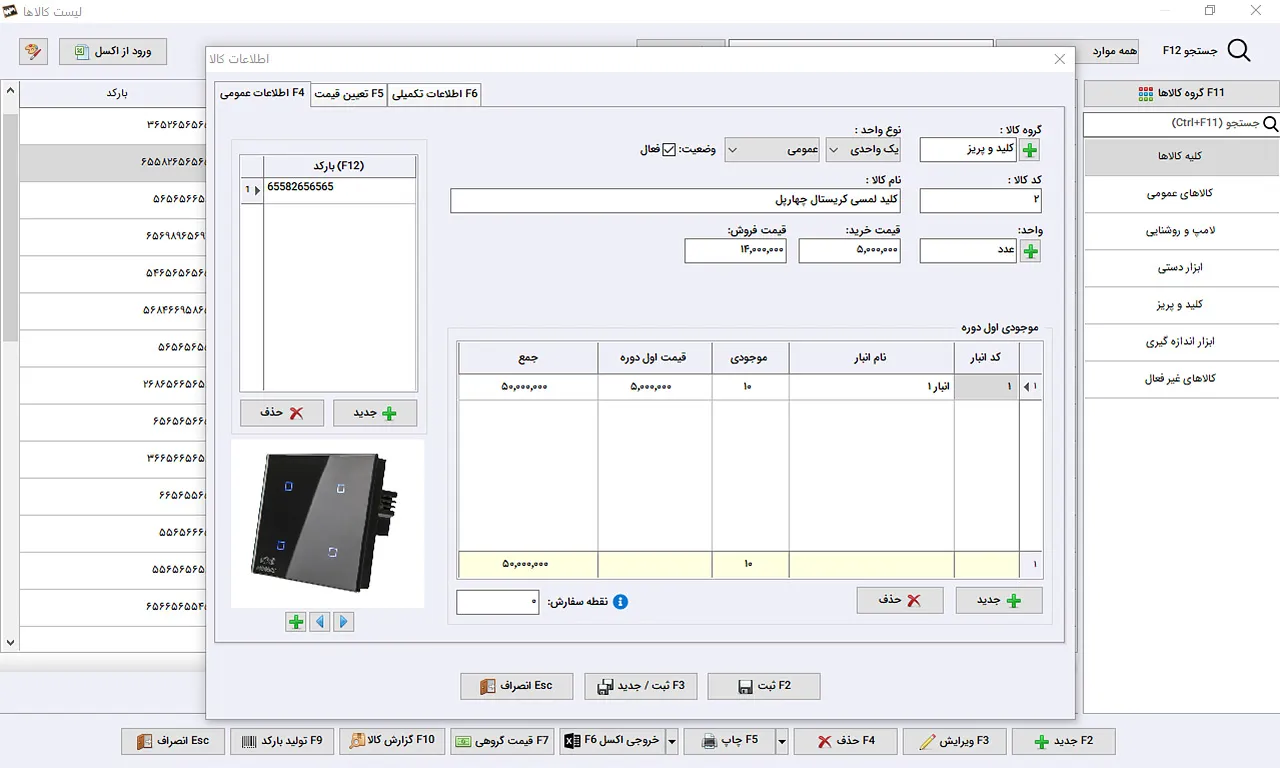1280x768 pixels.
Task: Open dropdown arrow next to F5 چاپ
Action: (x=782, y=741)
